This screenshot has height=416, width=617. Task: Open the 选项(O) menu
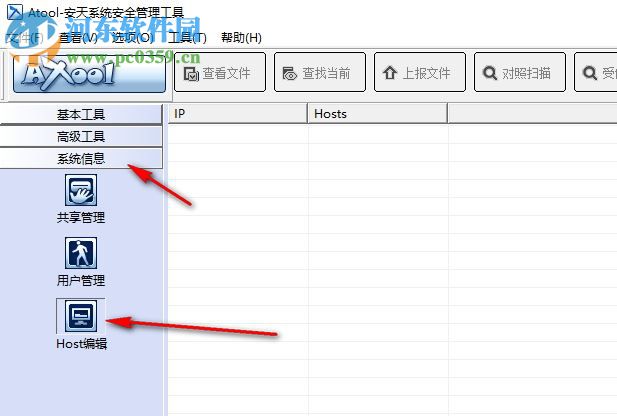[133, 38]
